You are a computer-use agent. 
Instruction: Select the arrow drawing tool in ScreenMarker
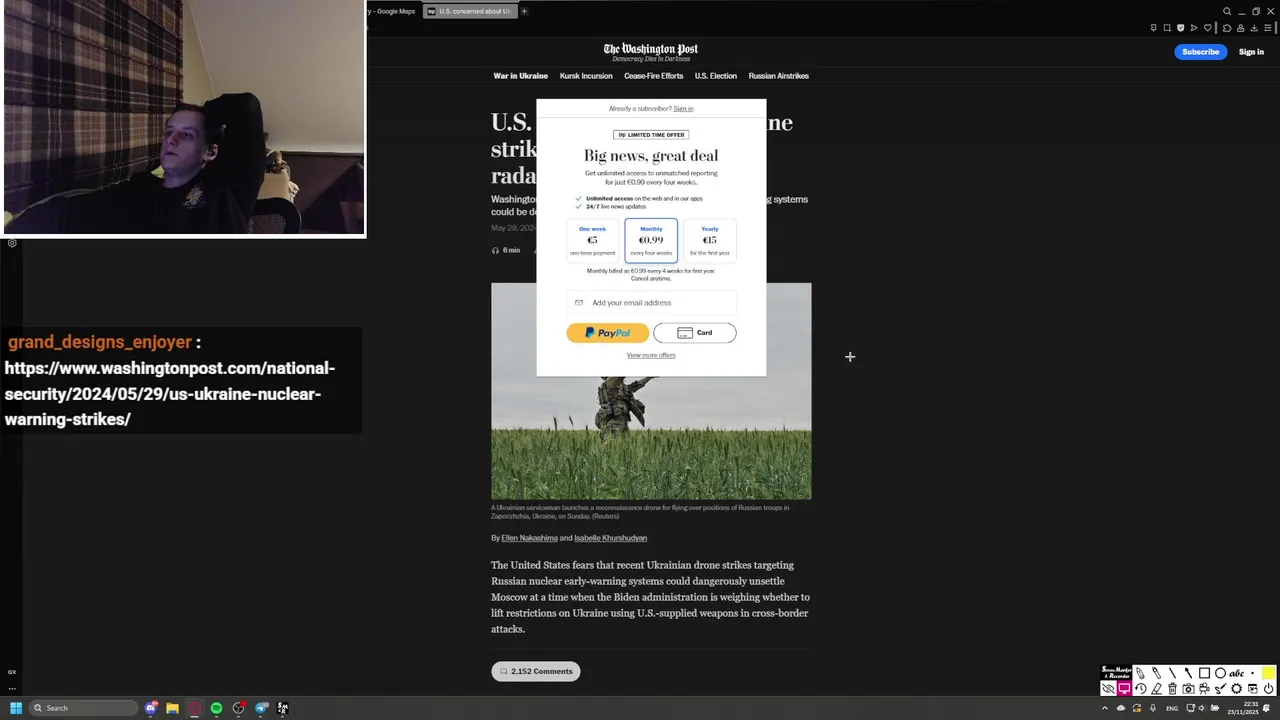1188,673
